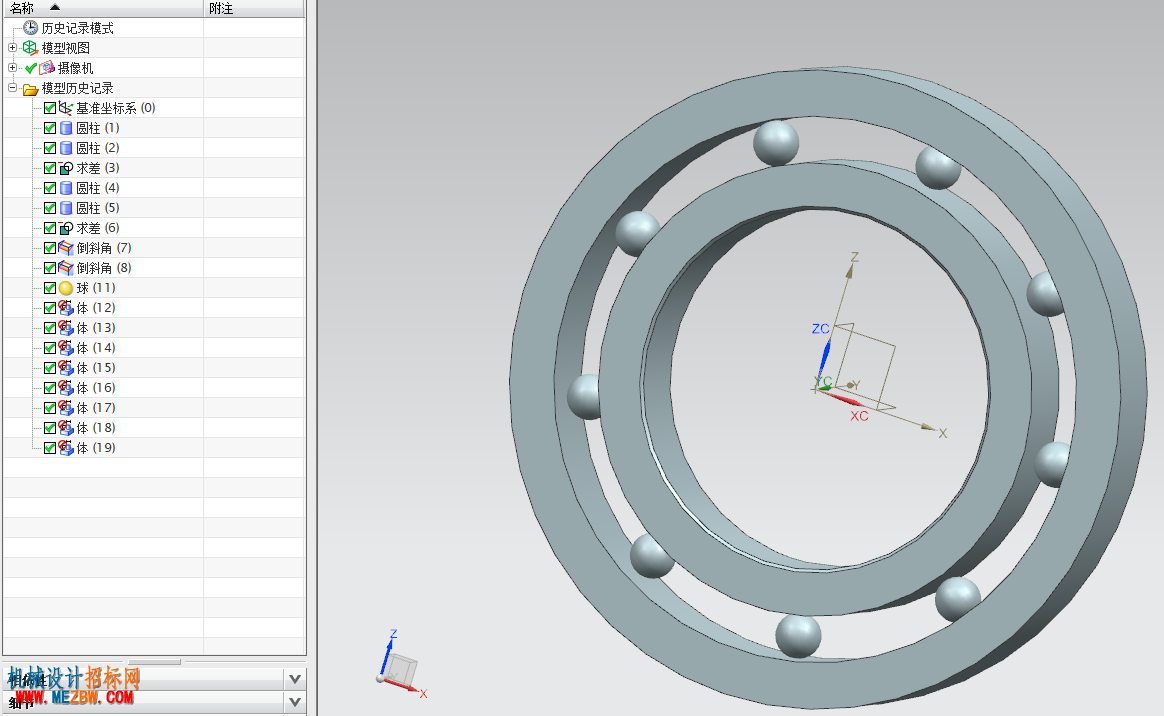The image size is (1164, 716).
Task: Click the body icon of 体 (18)
Action: tap(66, 428)
